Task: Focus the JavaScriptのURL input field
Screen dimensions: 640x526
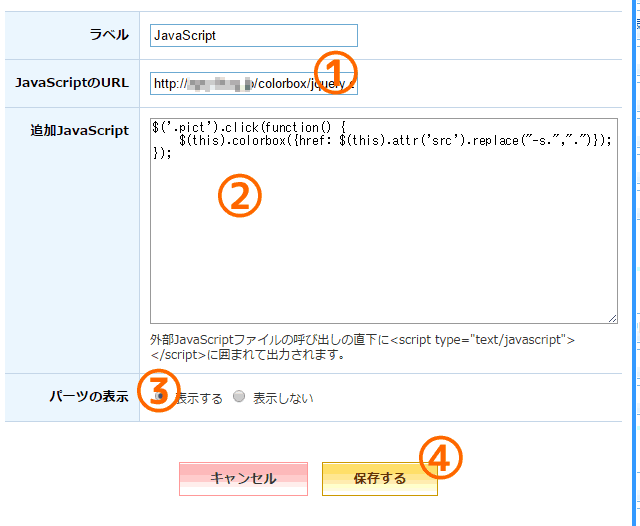Action: pos(253,84)
